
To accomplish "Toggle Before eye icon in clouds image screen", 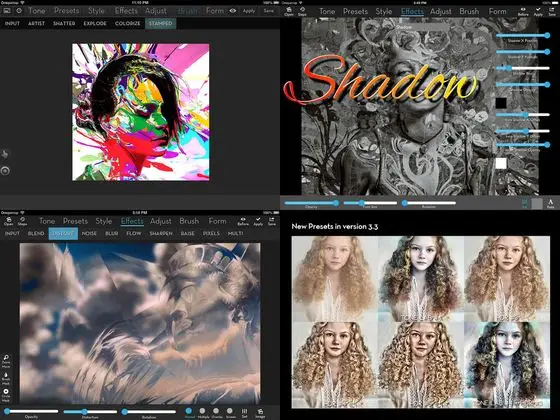I will pyautogui.click(x=243, y=221).
